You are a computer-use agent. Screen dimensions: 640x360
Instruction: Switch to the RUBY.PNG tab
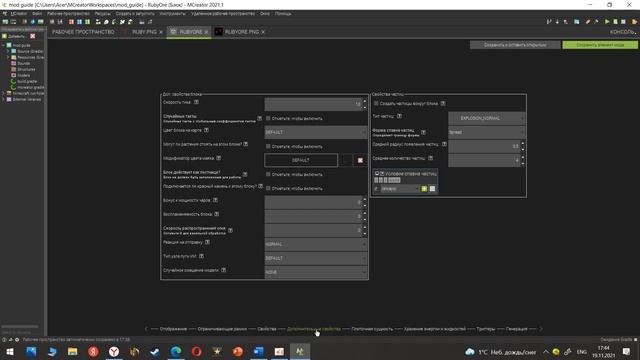(x=144, y=32)
